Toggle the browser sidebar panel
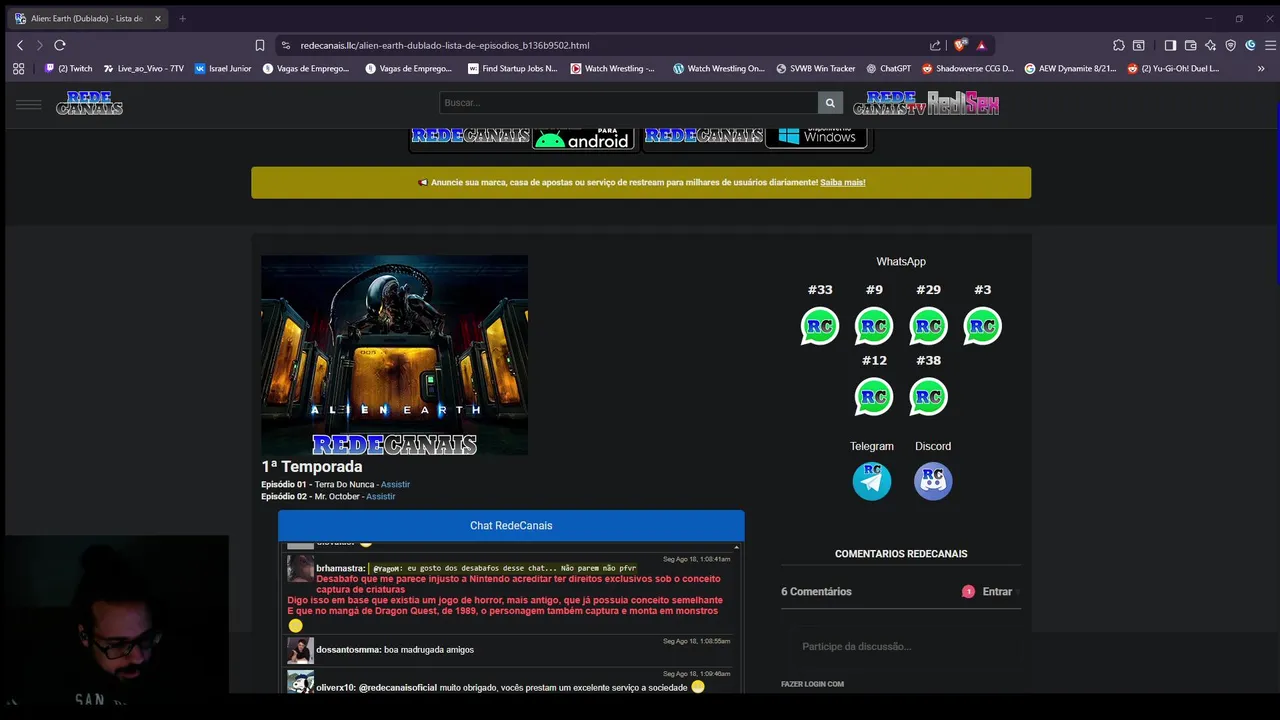The width and height of the screenshot is (1280, 720). 1170,45
